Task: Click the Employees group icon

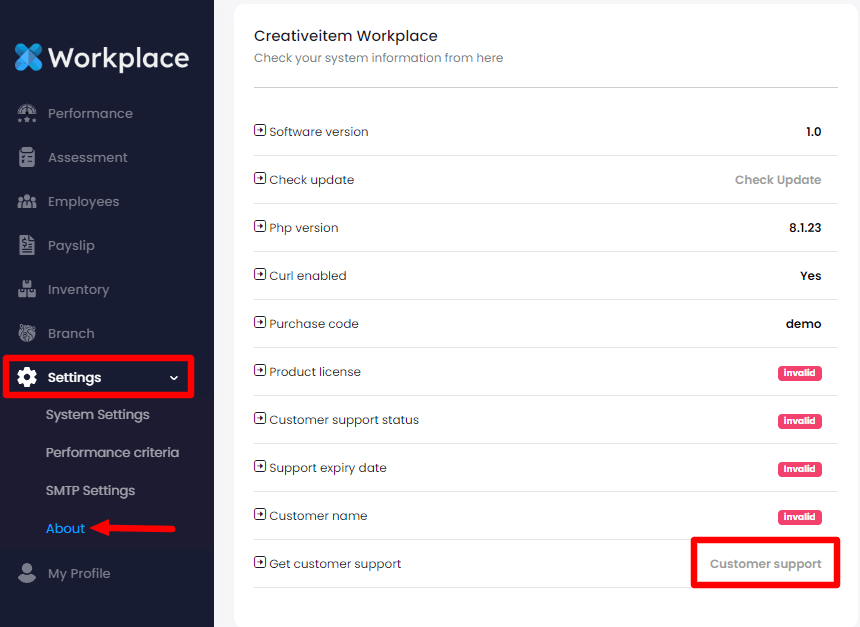Action: [27, 201]
